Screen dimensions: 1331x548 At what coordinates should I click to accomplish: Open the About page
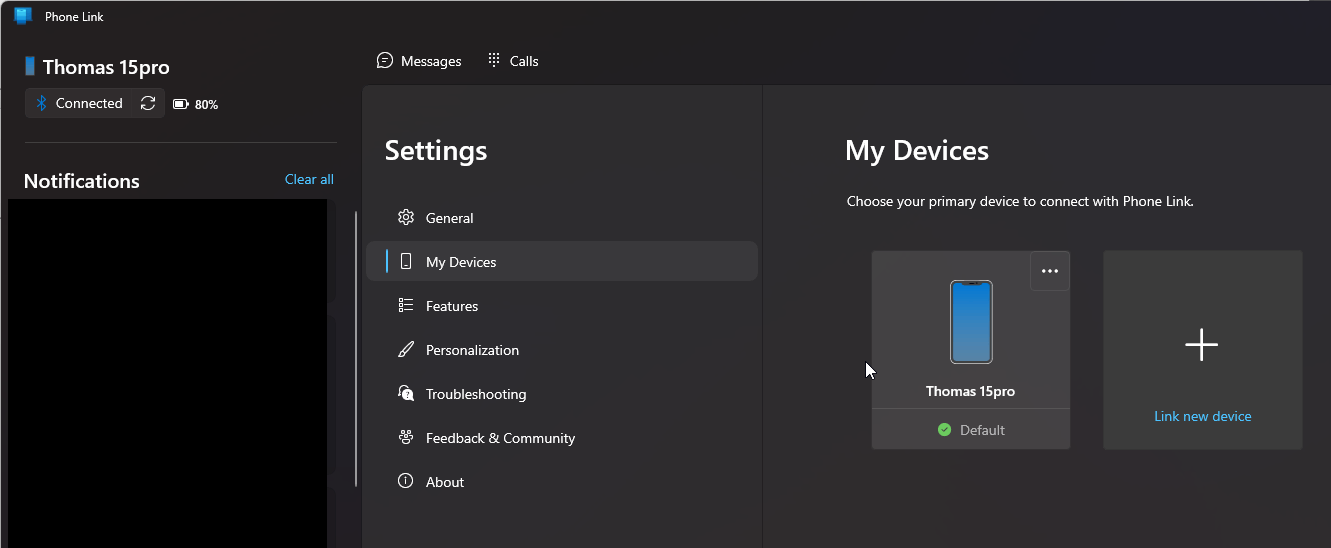562,482
